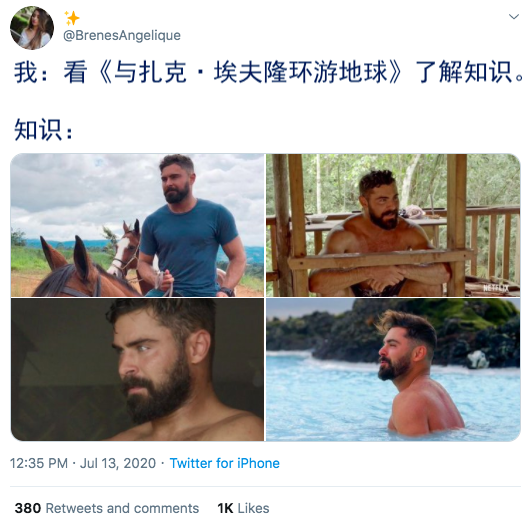View the 1K Likes list
The image size is (530, 525).
click(243, 508)
